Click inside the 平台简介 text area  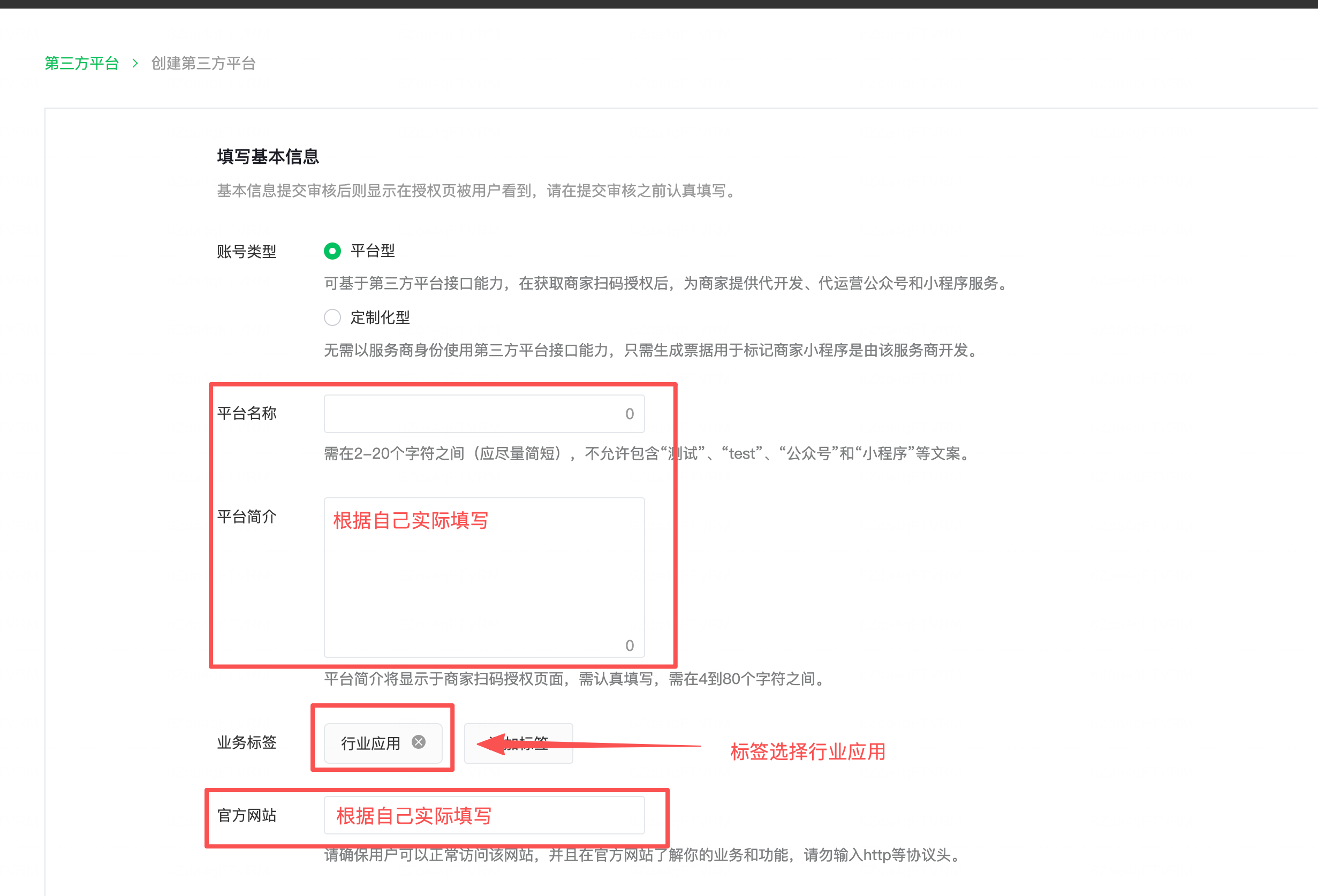click(x=483, y=584)
